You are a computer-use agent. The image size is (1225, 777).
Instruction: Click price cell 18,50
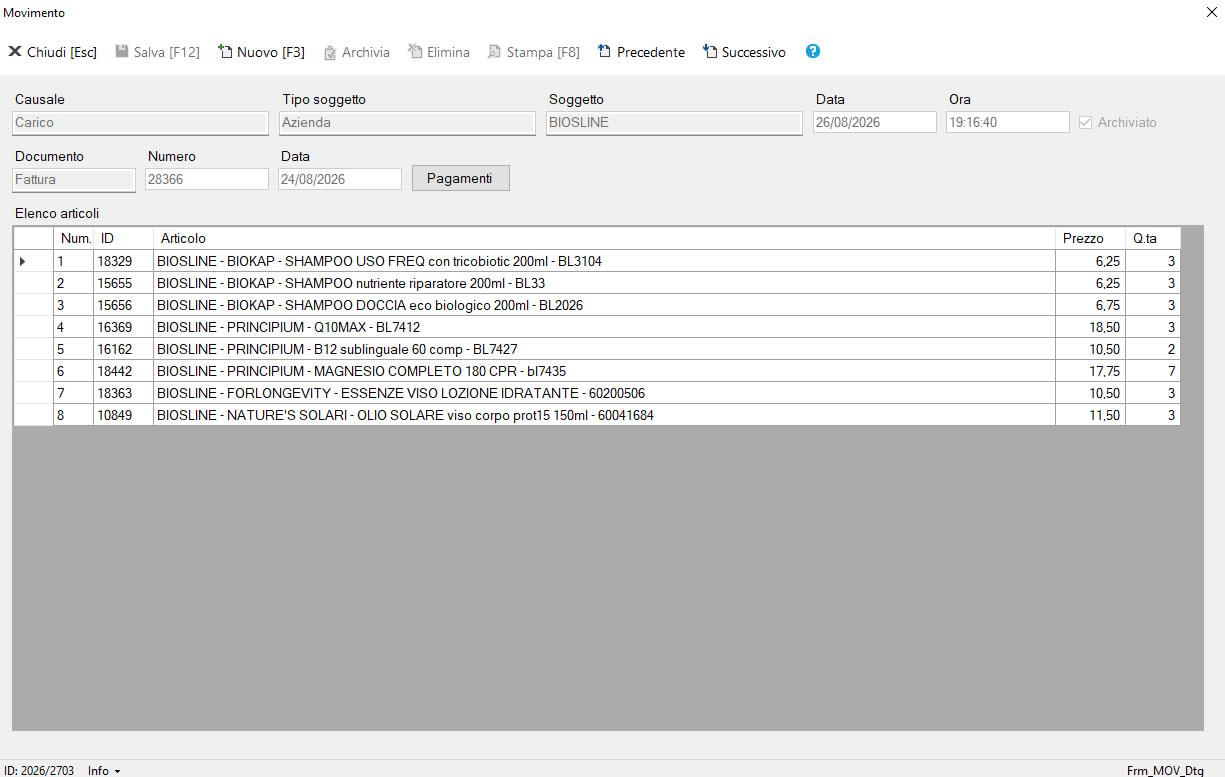point(1091,327)
